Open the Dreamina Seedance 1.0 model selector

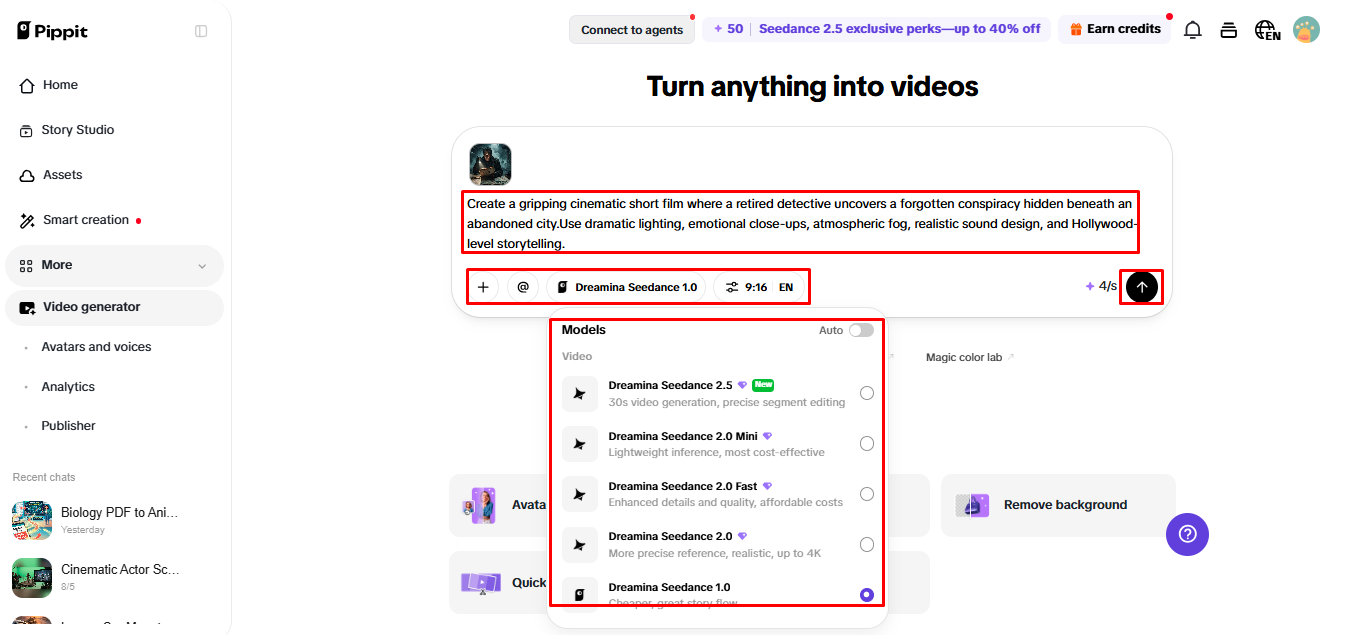pos(627,287)
